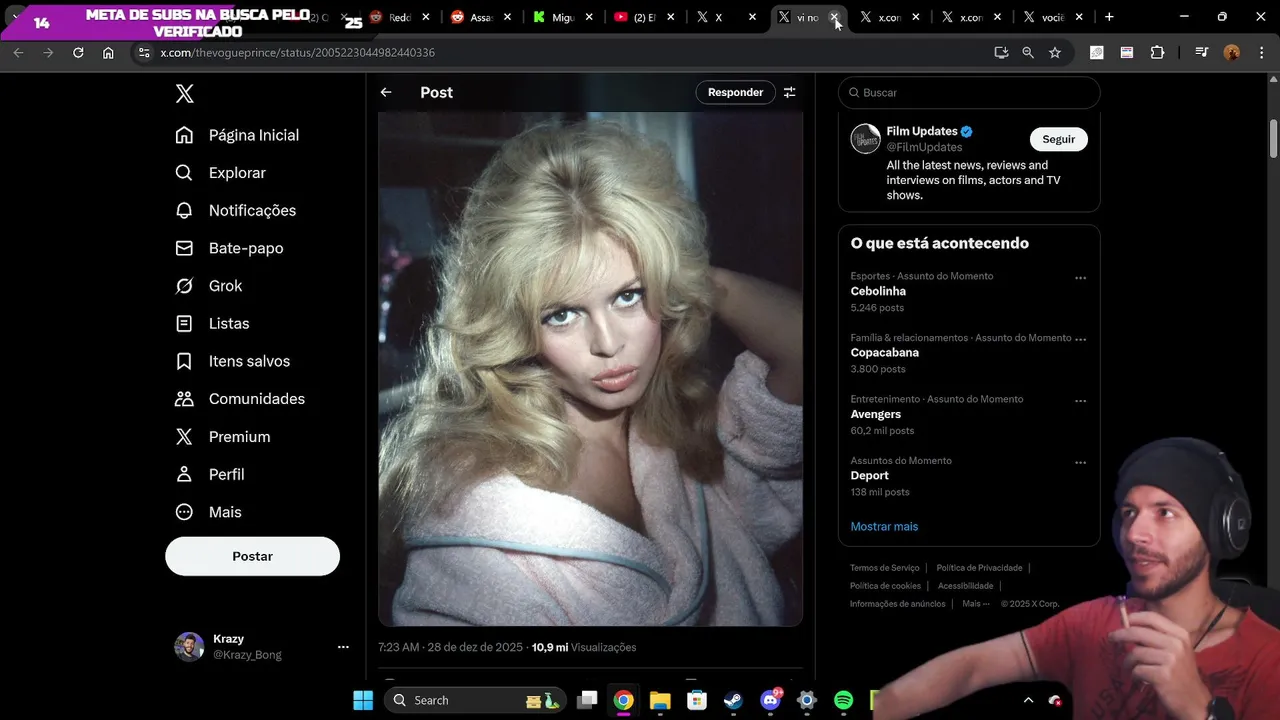The width and height of the screenshot is (1280, 720).
Task: Open Explorar search page
Action: [x=221, y=173]
